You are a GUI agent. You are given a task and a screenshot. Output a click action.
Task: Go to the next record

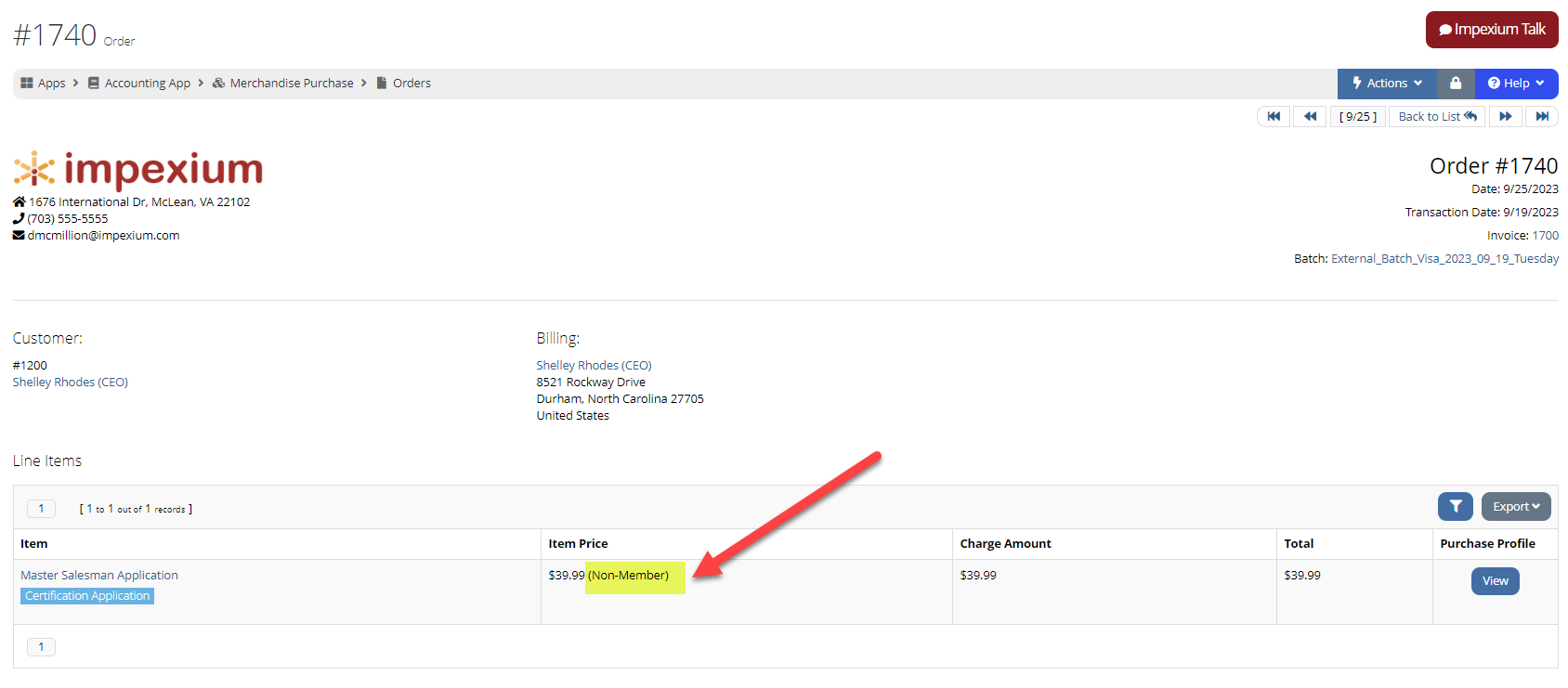(1505, 116)
